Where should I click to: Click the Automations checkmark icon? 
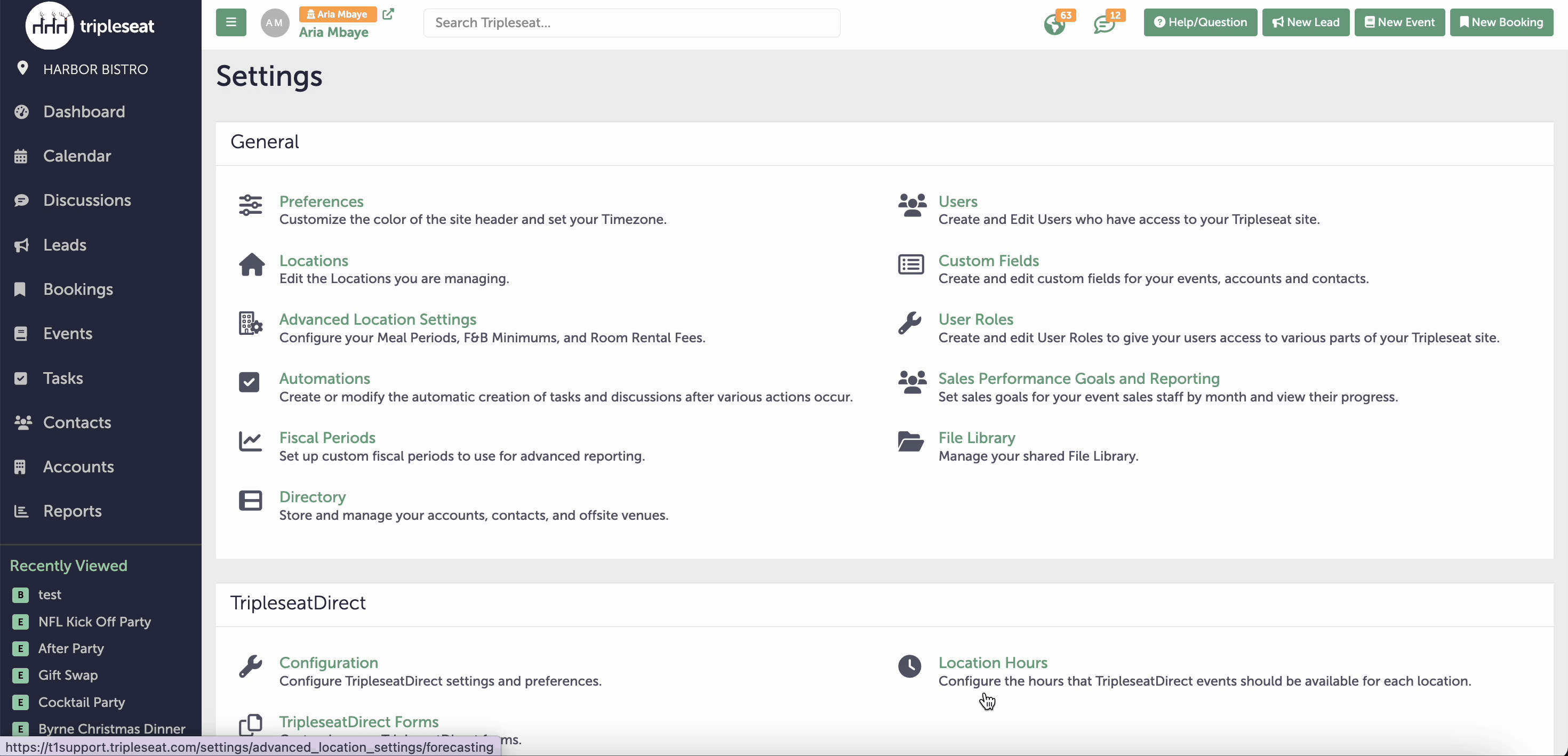click(x=249, y=382)
